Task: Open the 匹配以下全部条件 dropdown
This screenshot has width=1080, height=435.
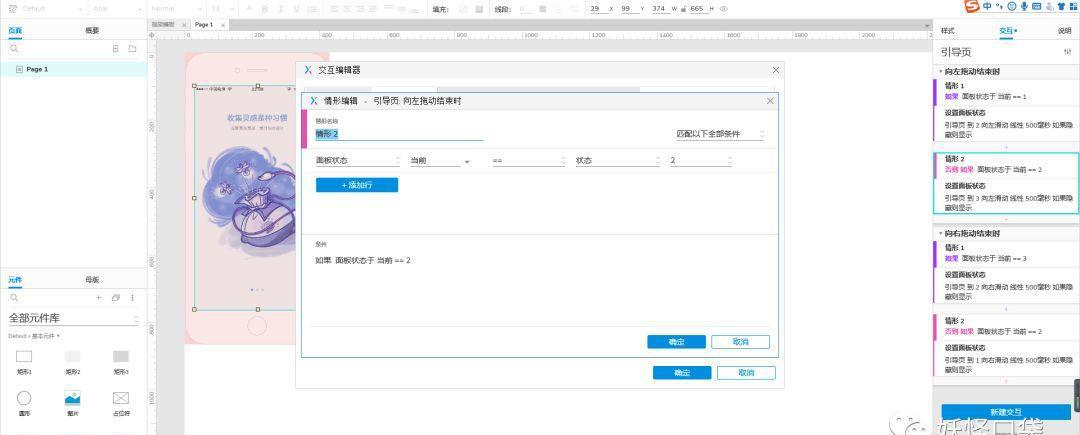Action: [720, 134]
